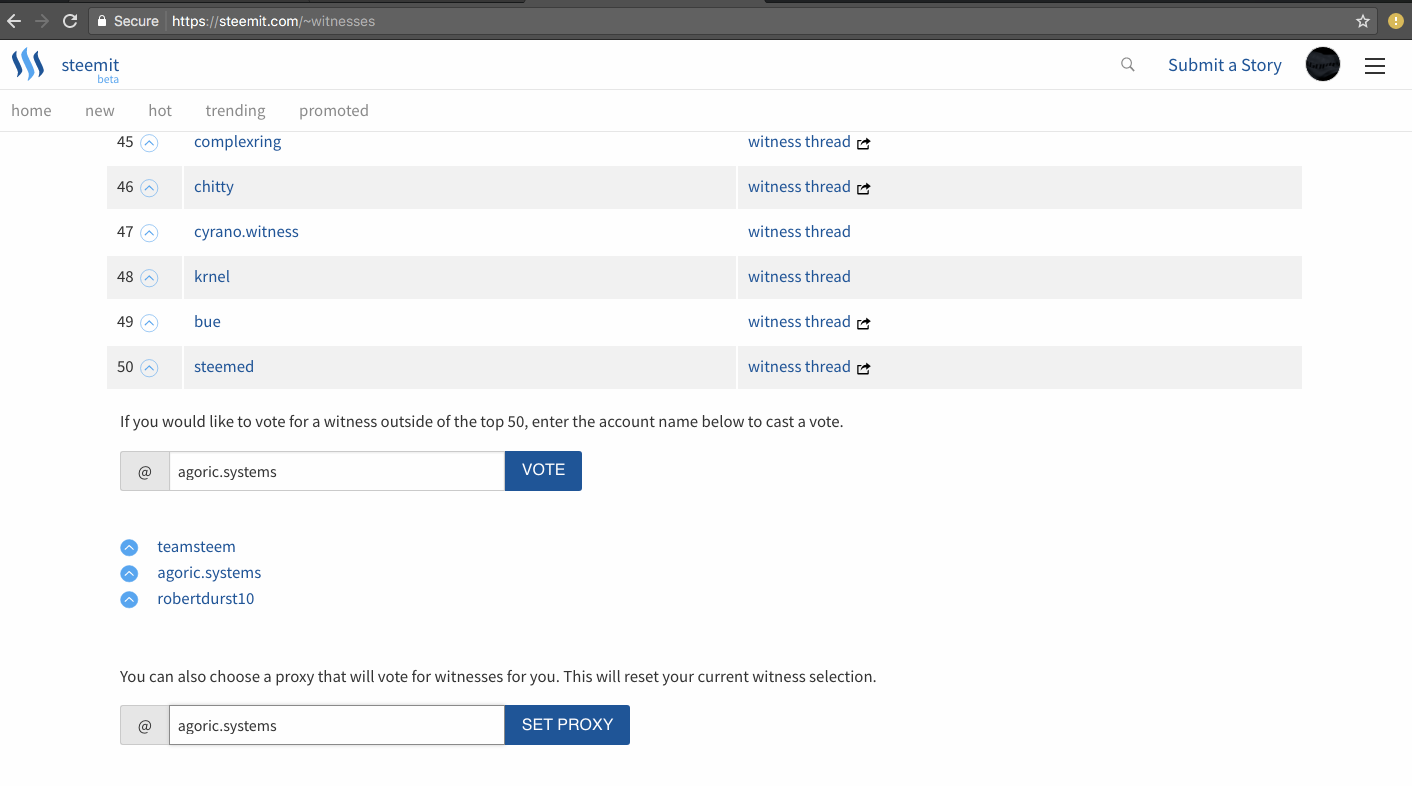Upvote witness complexring
The width and height of the screenshot is (1412, 786).
coord(149,143)
